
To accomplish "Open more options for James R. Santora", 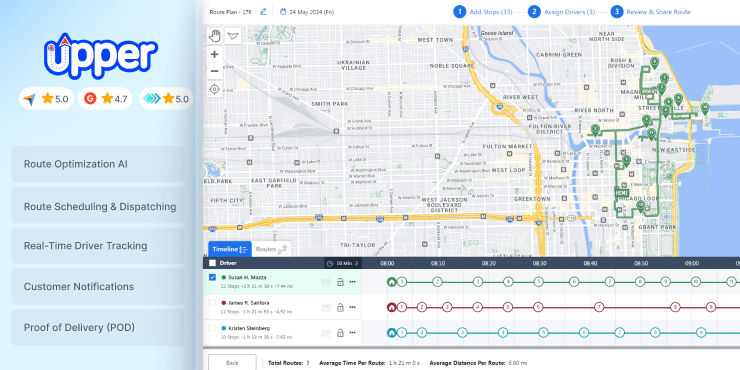I will pyautogui.click(x=353, y=307).
